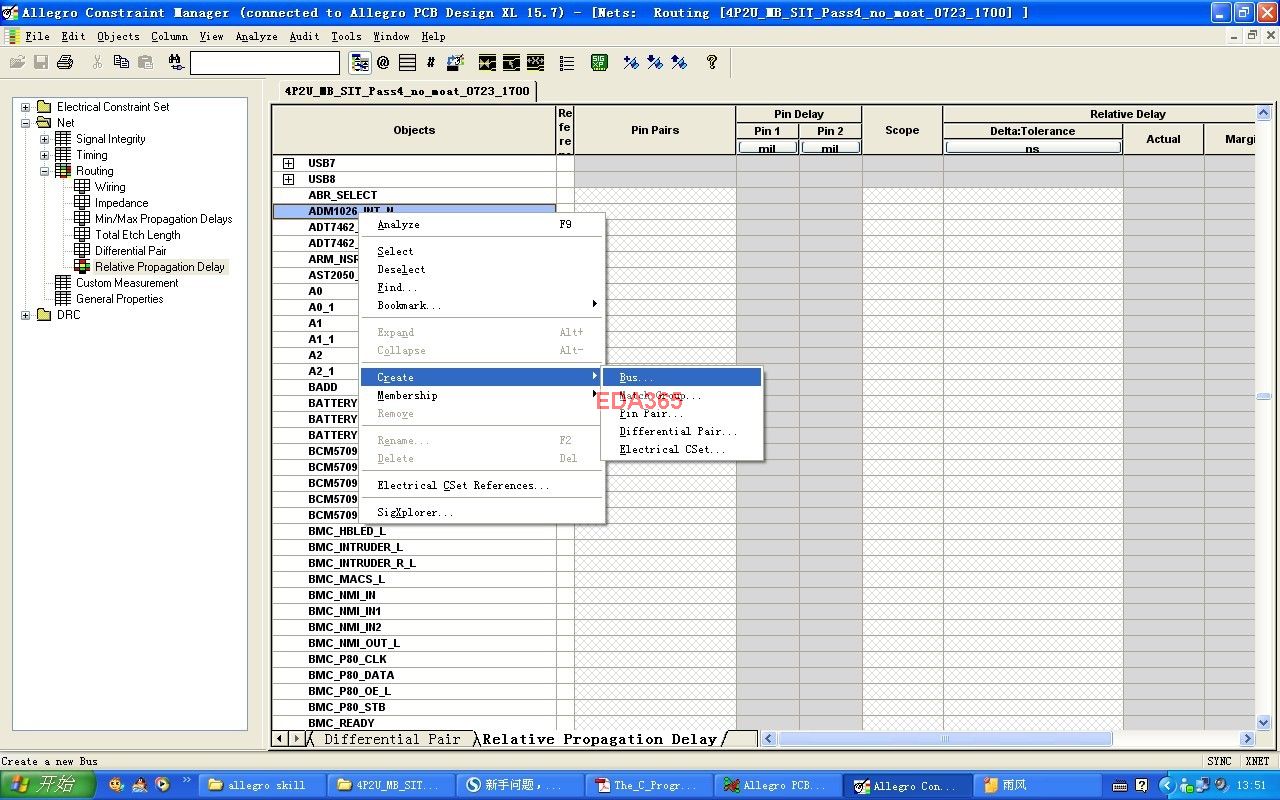This screenshot has height=800, width=1280.
Task: Click the DRC folder icon in tree
Action: [x=43, y=315]
